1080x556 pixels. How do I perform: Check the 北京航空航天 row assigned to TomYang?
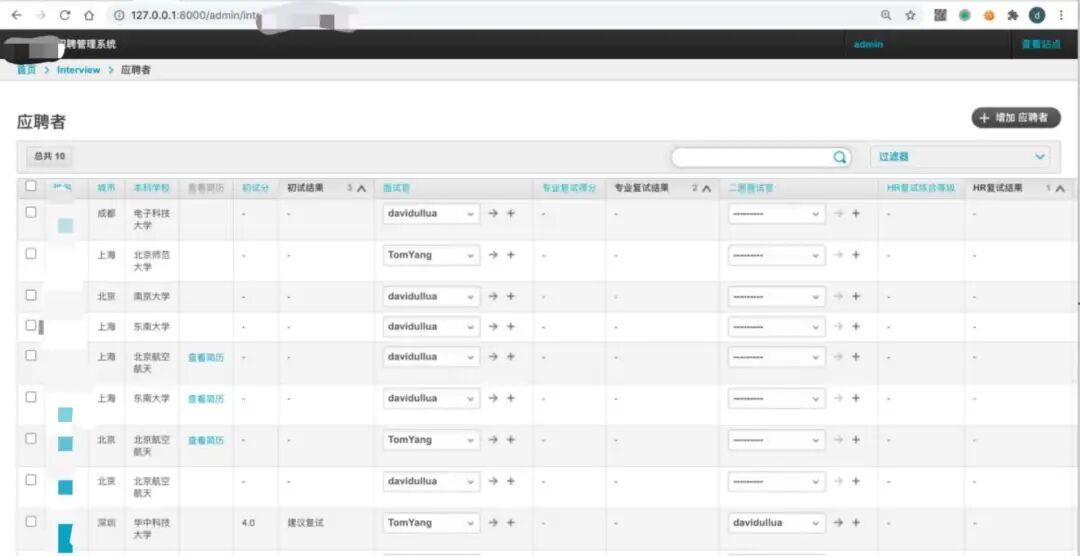[x=30, y=438]
